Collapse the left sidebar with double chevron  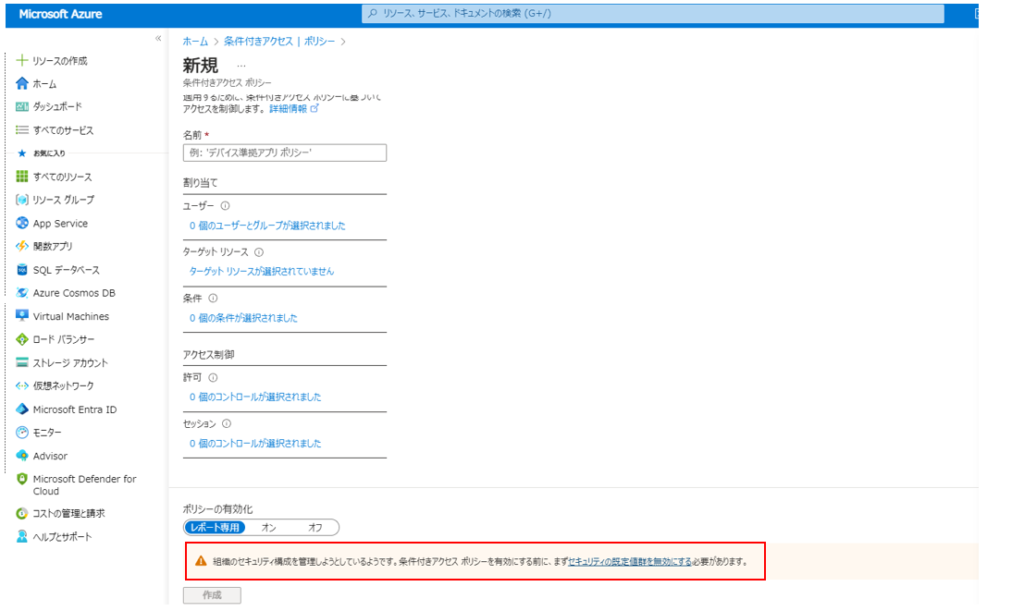pyautogui.click(x=158, y=39)
